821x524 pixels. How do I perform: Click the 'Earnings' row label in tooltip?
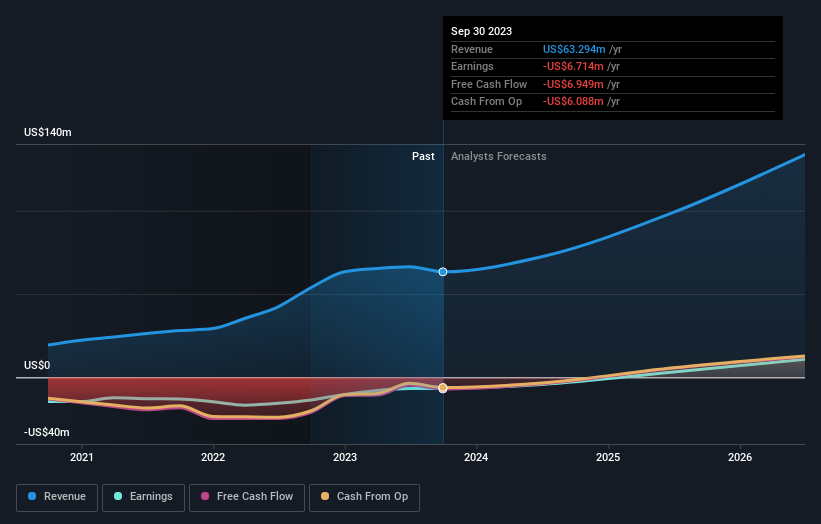coord(472,66)
